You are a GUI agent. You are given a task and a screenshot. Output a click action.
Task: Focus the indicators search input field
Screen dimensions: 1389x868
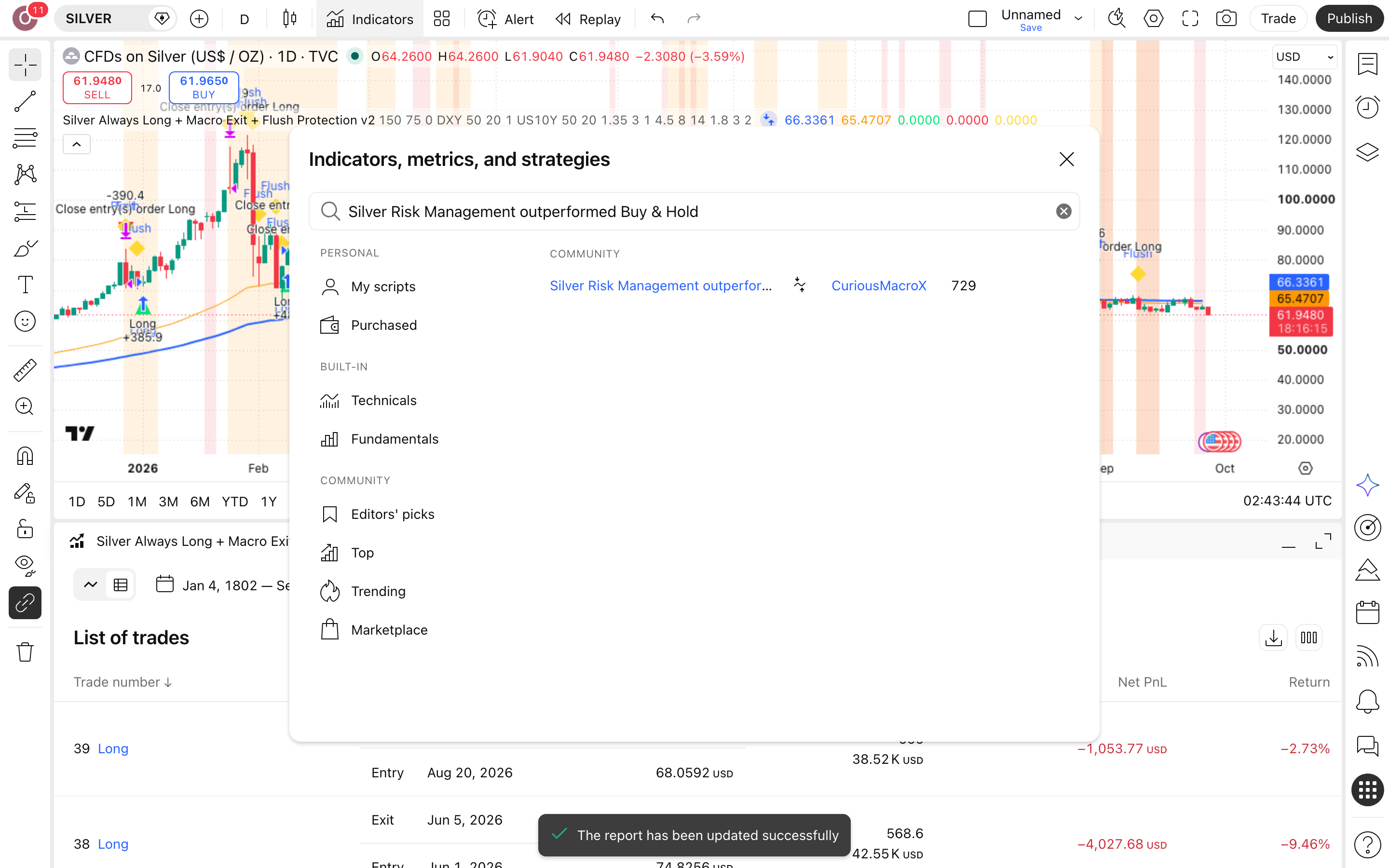click(x=694, y=211)
